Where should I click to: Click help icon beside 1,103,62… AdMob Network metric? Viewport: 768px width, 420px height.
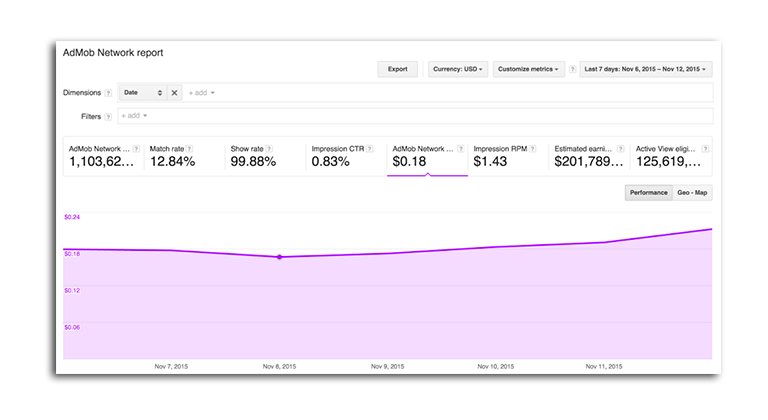[136, 149]
